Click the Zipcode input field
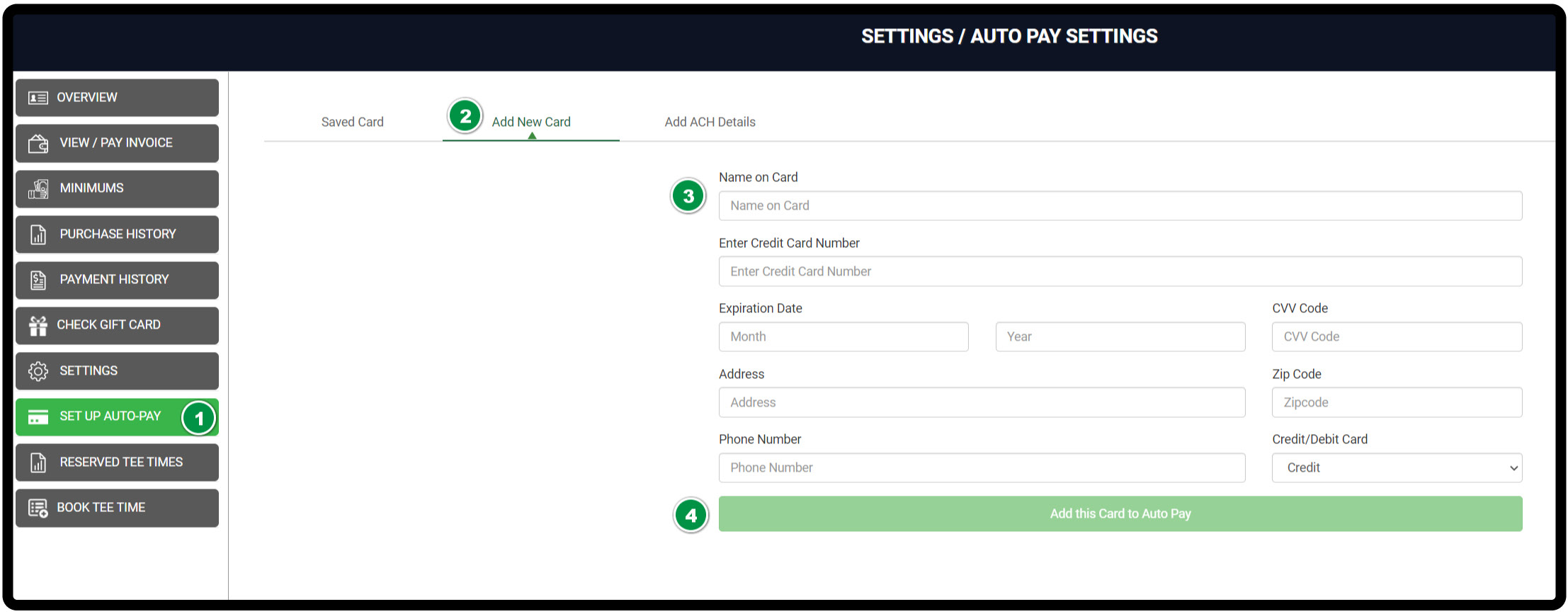Image resolution: width=1568 pixels, height=614 pixels. coord(1397,402)
